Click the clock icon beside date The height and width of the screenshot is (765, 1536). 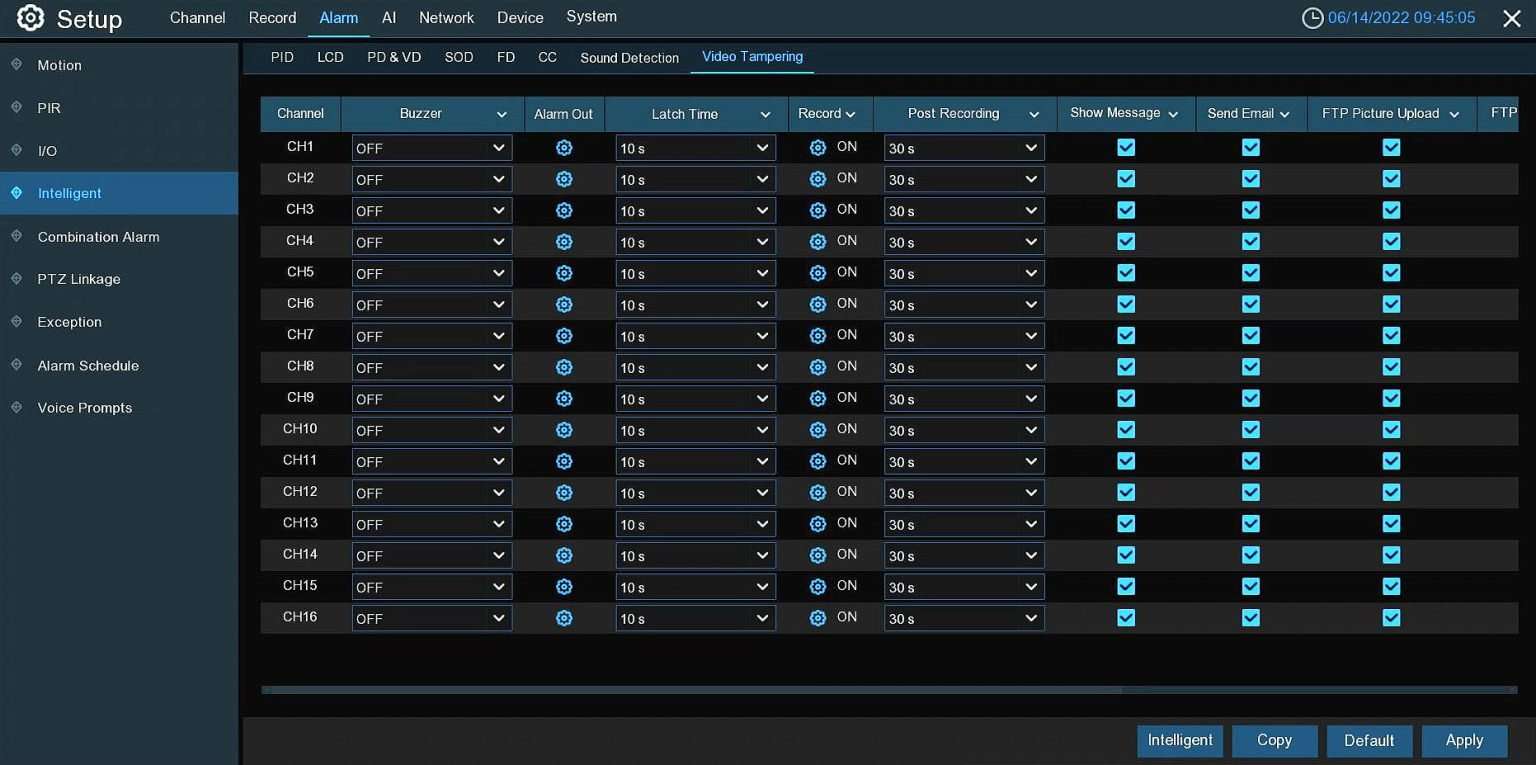[1312, 18]
